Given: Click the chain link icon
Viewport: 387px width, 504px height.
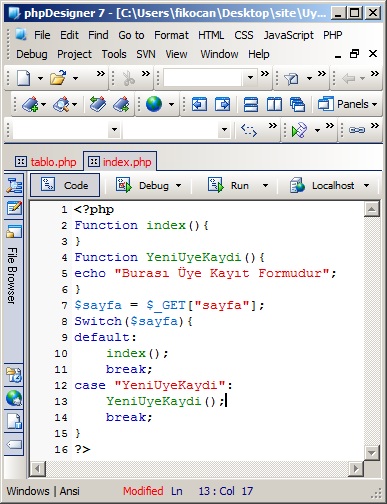Looking at the screenshot, I should click(357, 130).
